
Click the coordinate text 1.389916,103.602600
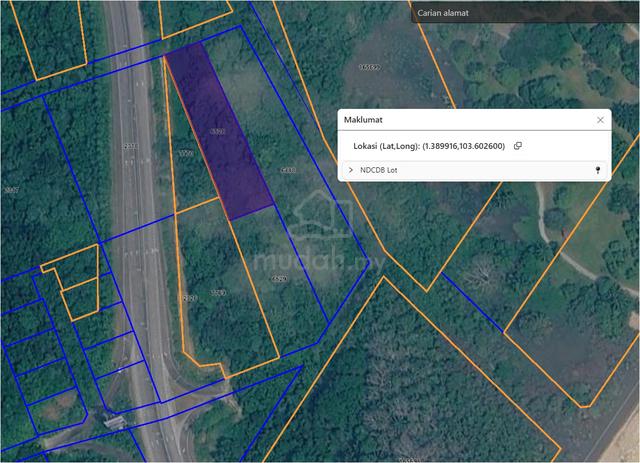[464, 146]
